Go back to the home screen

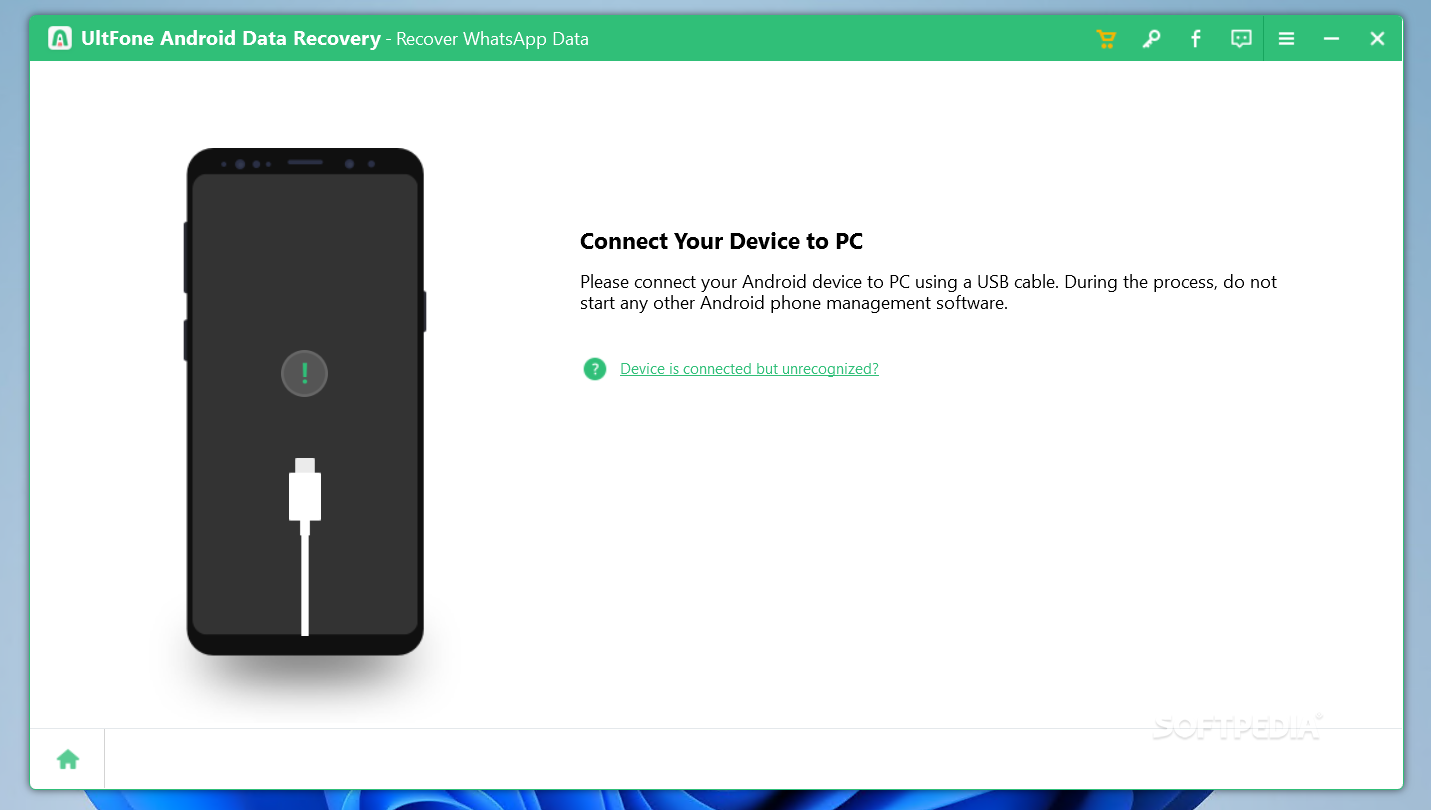click(68, 759)
